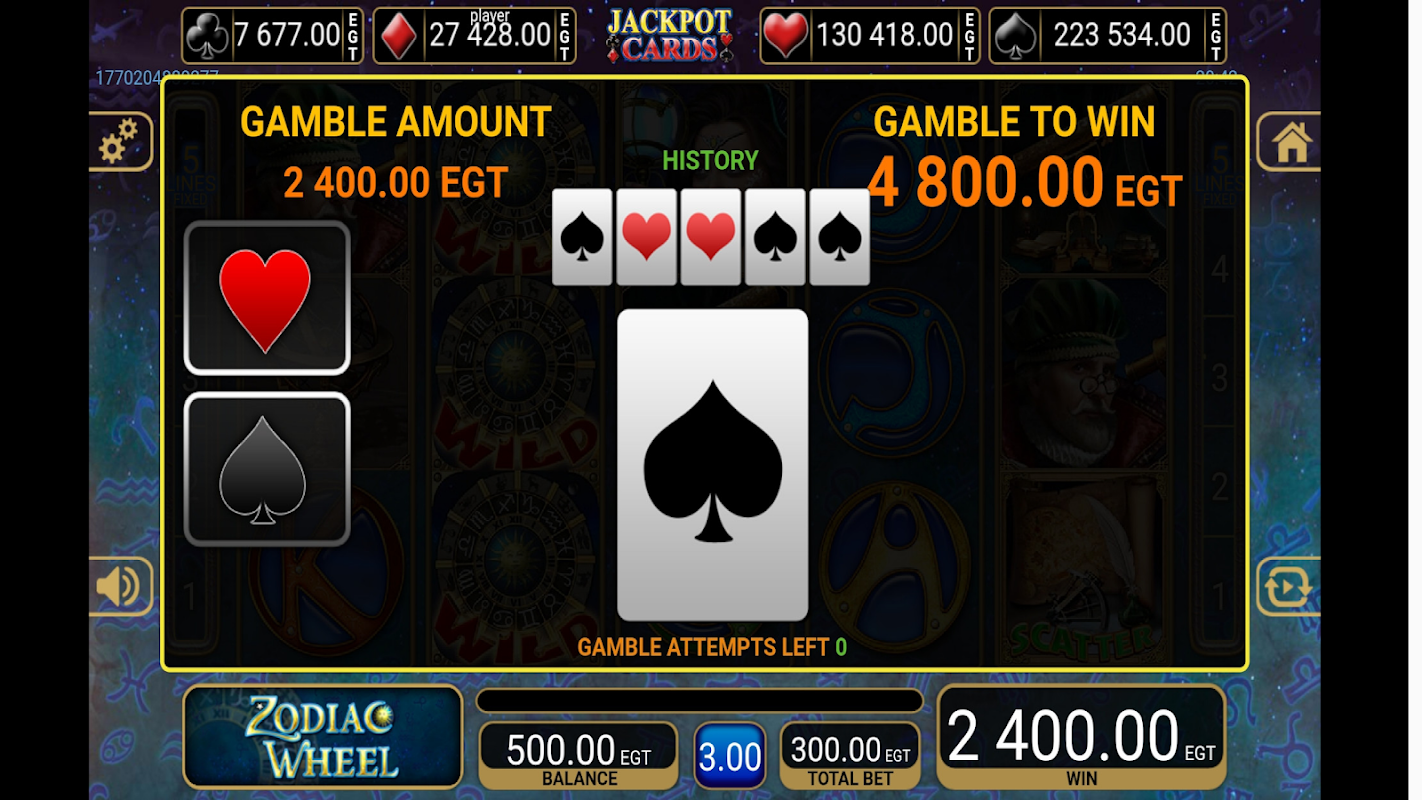Screen dimensions: 1422x800
Task: Click the spades jackpot 223 534.00 display
Action: 1108,36
